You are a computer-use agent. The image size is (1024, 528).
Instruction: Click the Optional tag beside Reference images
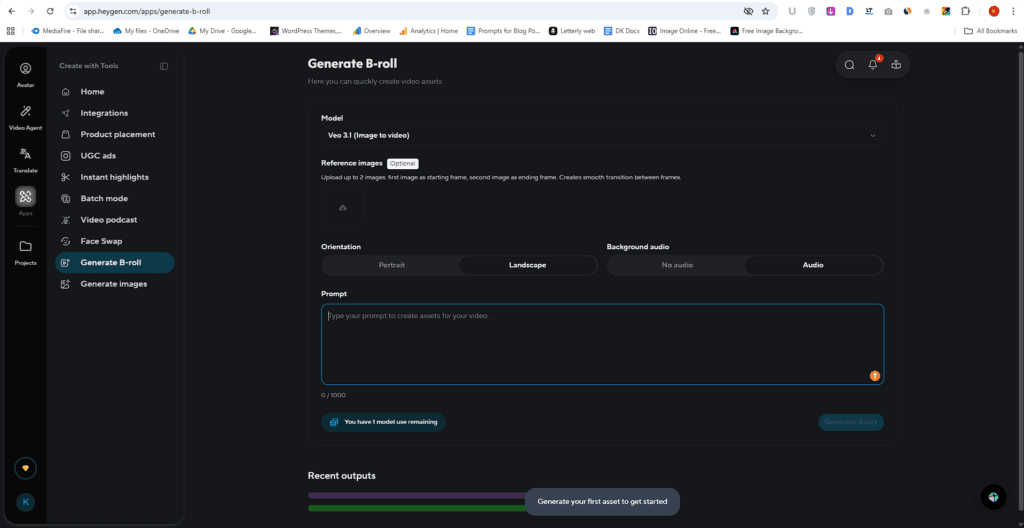pos(402,163)
